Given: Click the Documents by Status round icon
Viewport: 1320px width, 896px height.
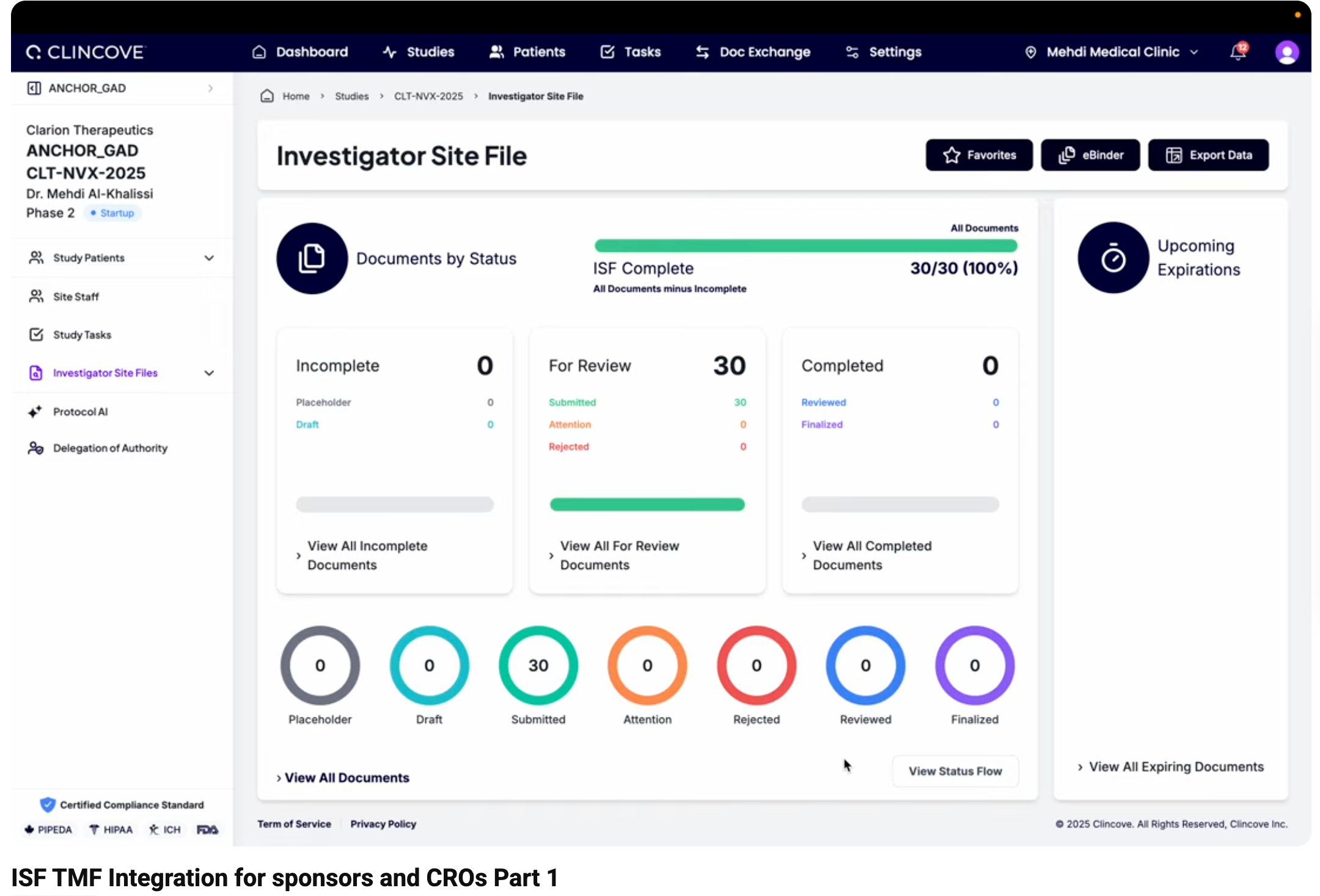Looking at the screenshot, I should click(312, 258).
